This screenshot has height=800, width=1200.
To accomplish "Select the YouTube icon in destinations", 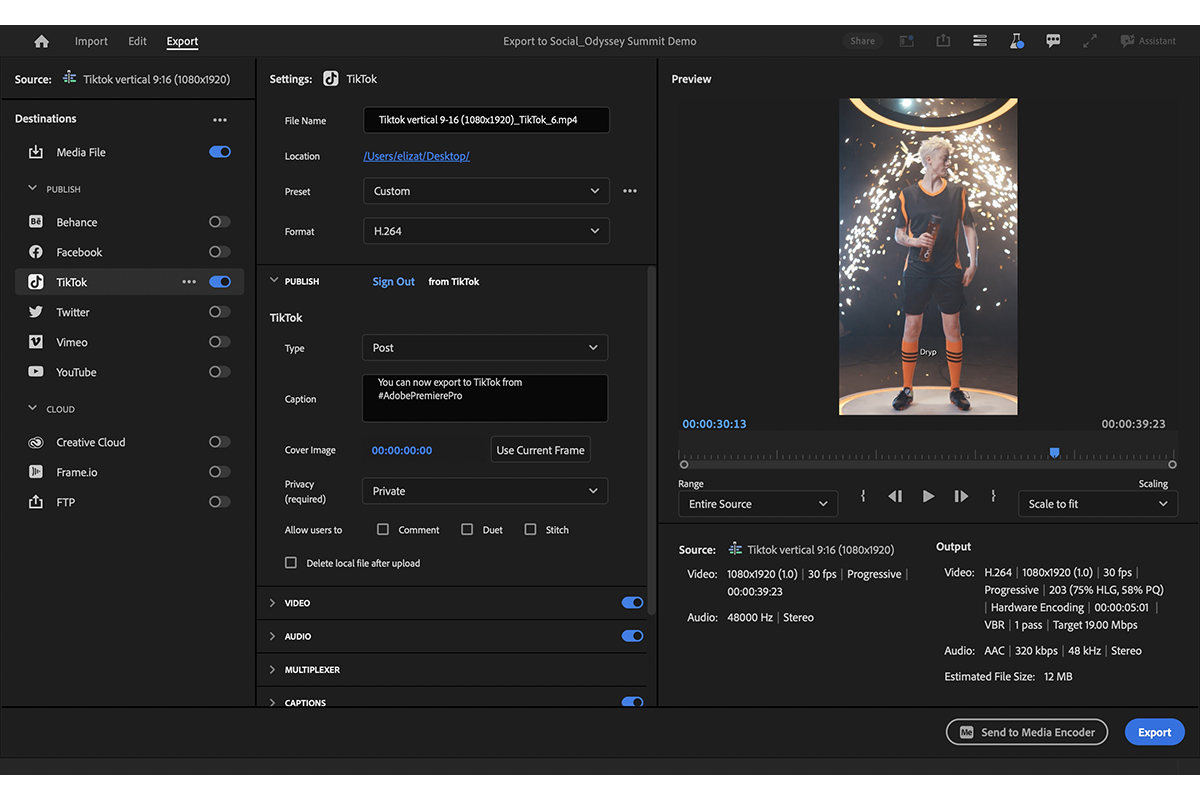I will point(36,372).
